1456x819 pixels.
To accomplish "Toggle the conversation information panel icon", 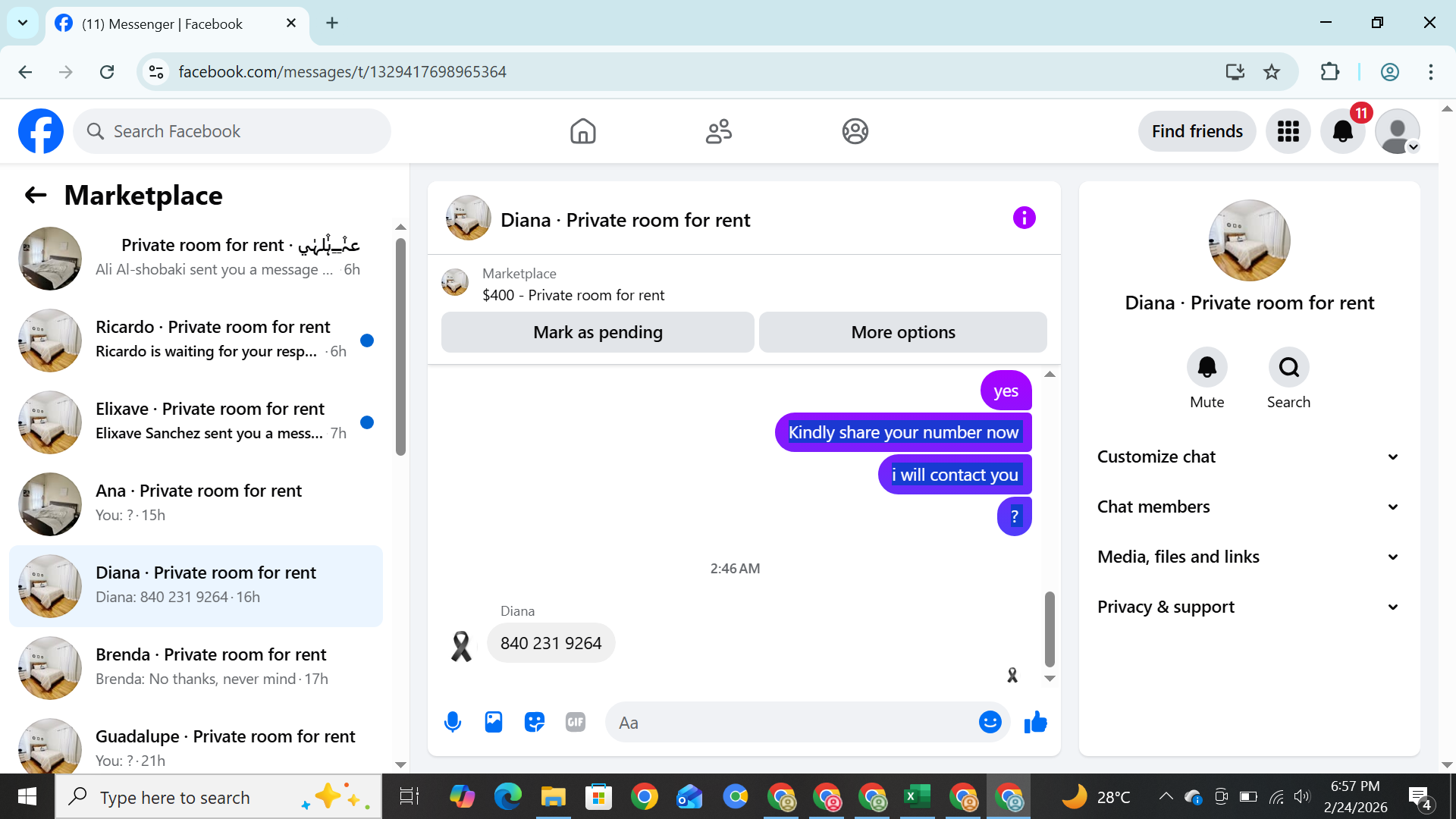I will tap(1024, 218).
